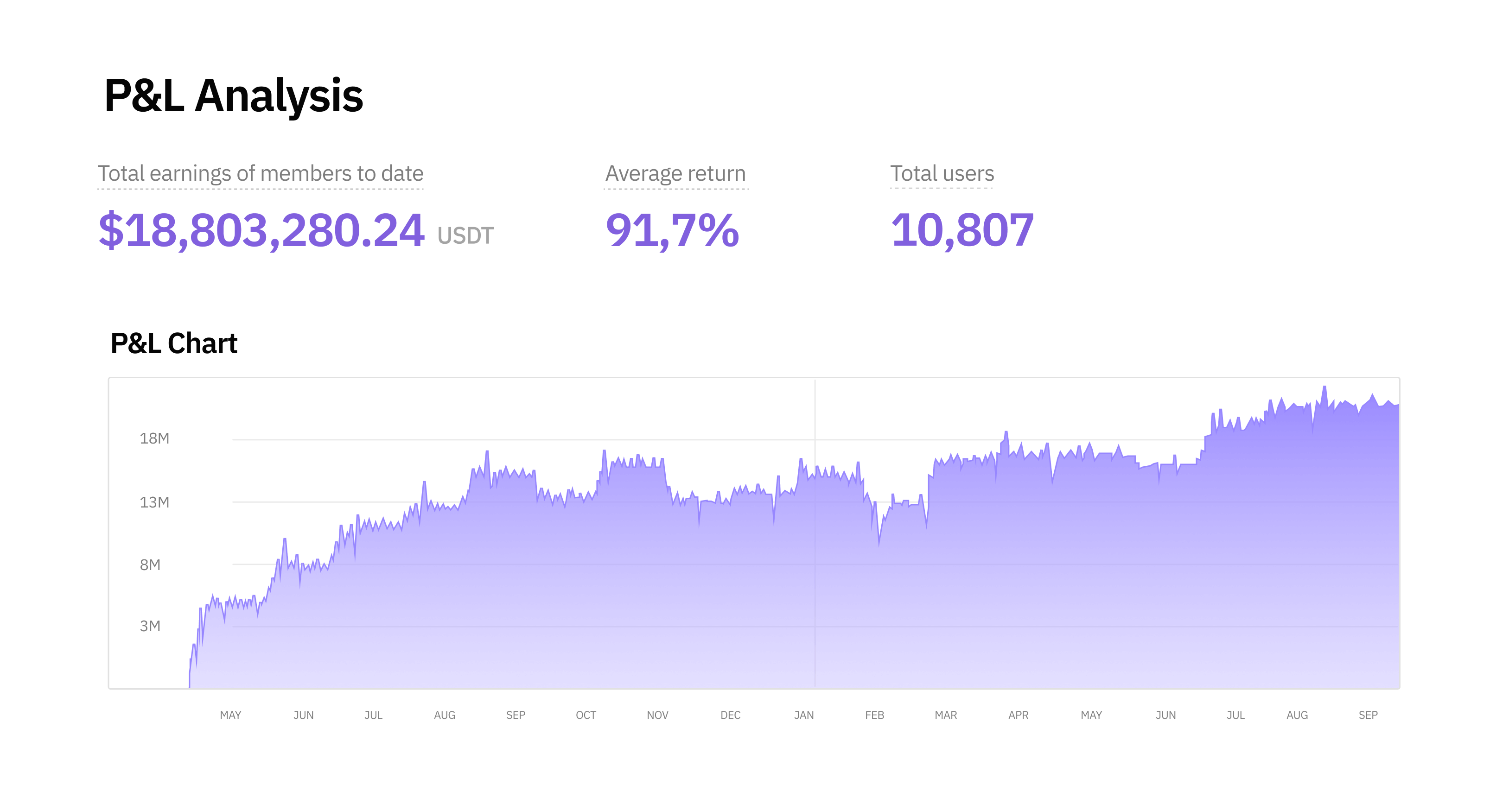
Task: Click the 18M y-axis label
Action: coord(154,438)
